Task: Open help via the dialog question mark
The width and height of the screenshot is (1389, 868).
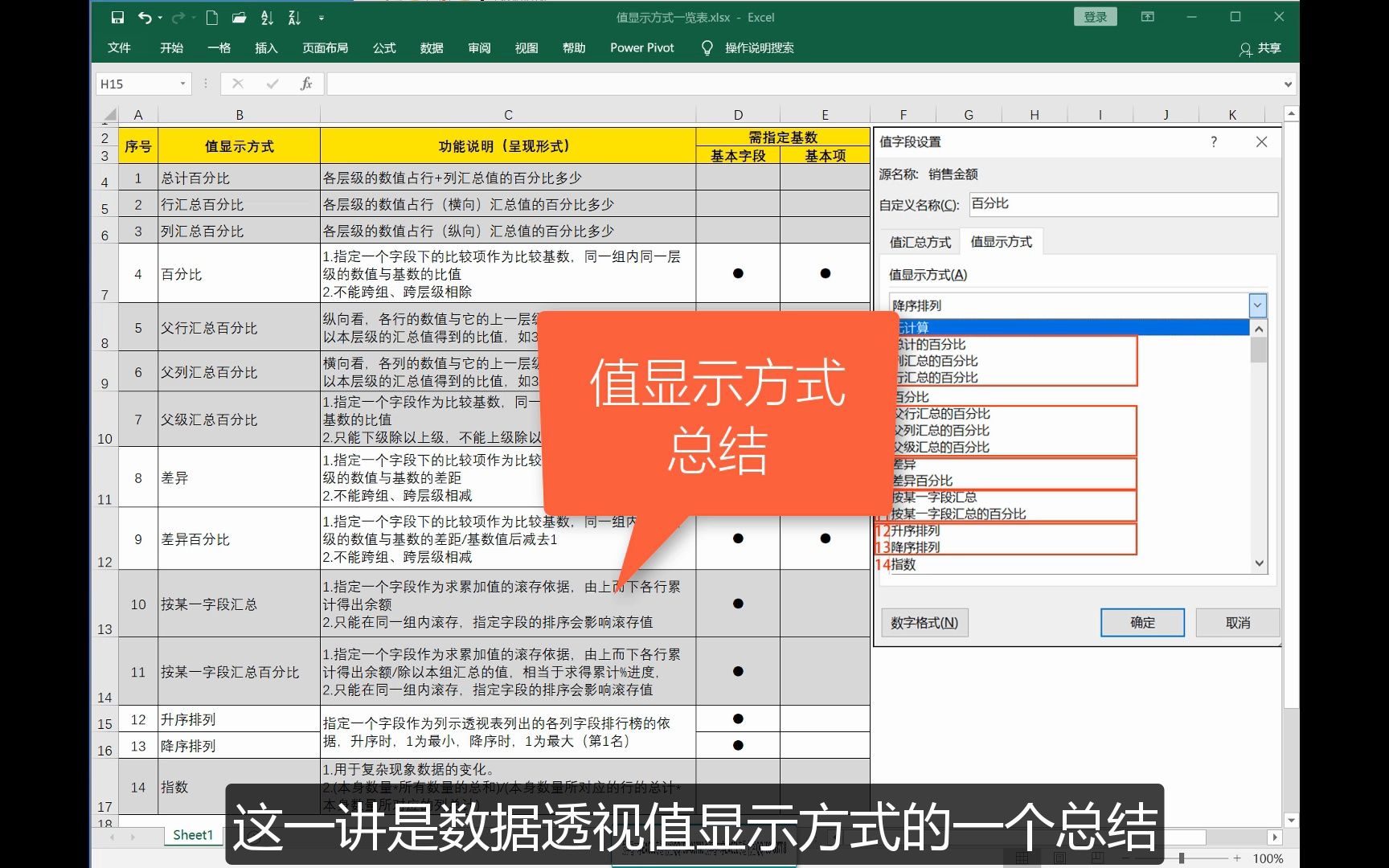Action: [1214, 141]
